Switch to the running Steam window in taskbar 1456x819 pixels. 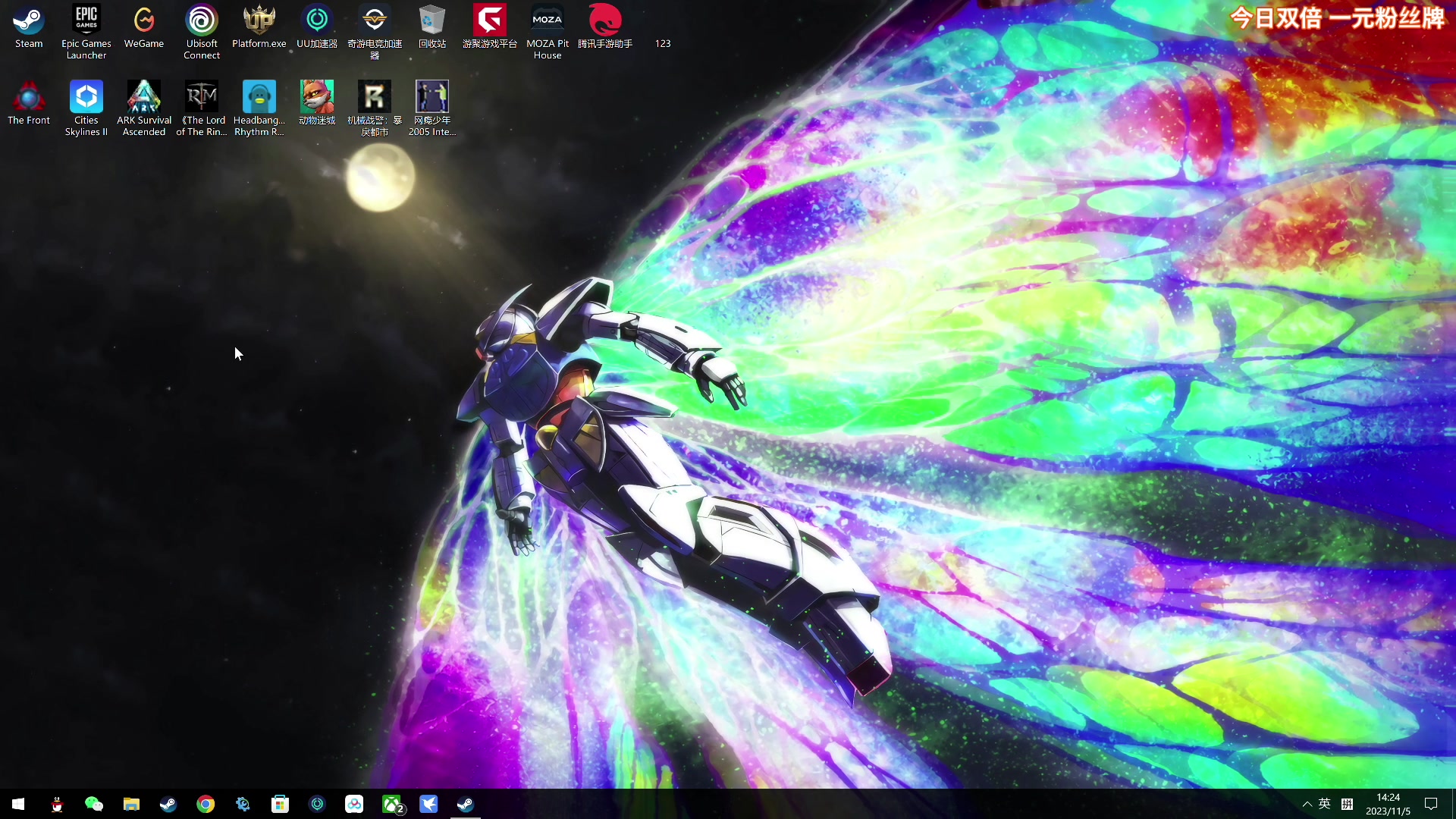[x=466, y=804]
